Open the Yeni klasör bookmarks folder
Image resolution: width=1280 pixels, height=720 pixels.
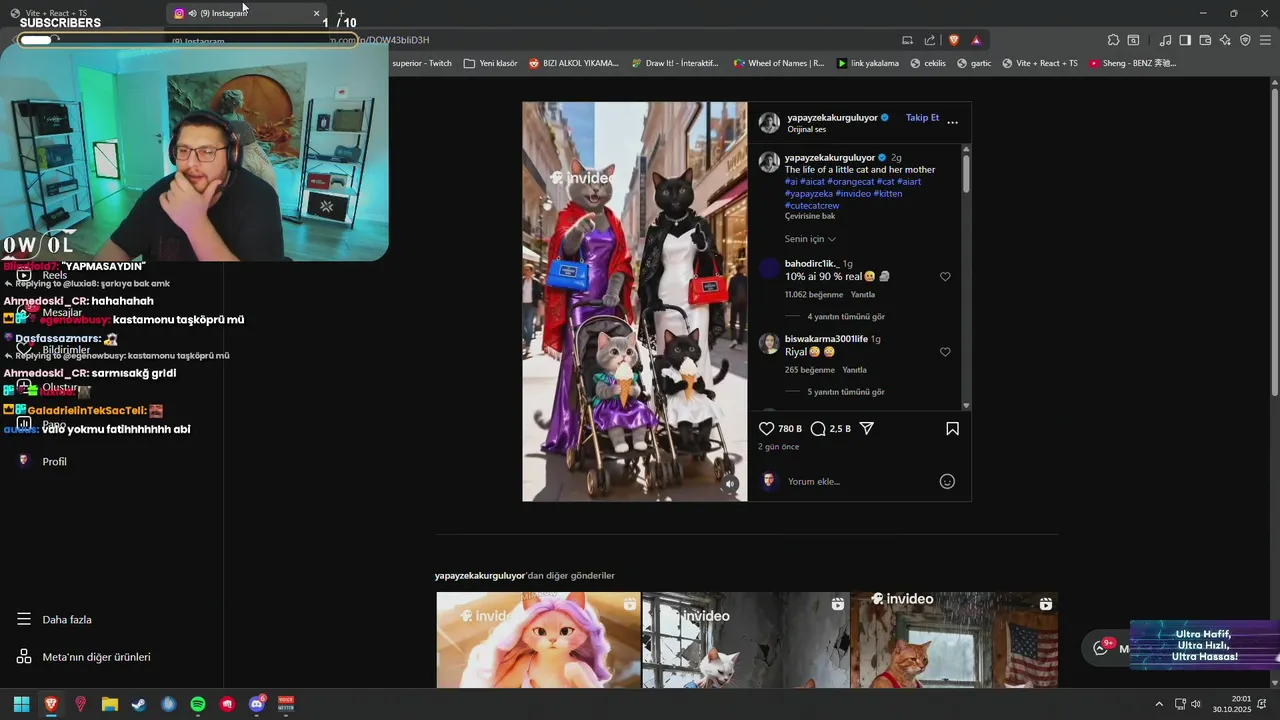point(491,63)
